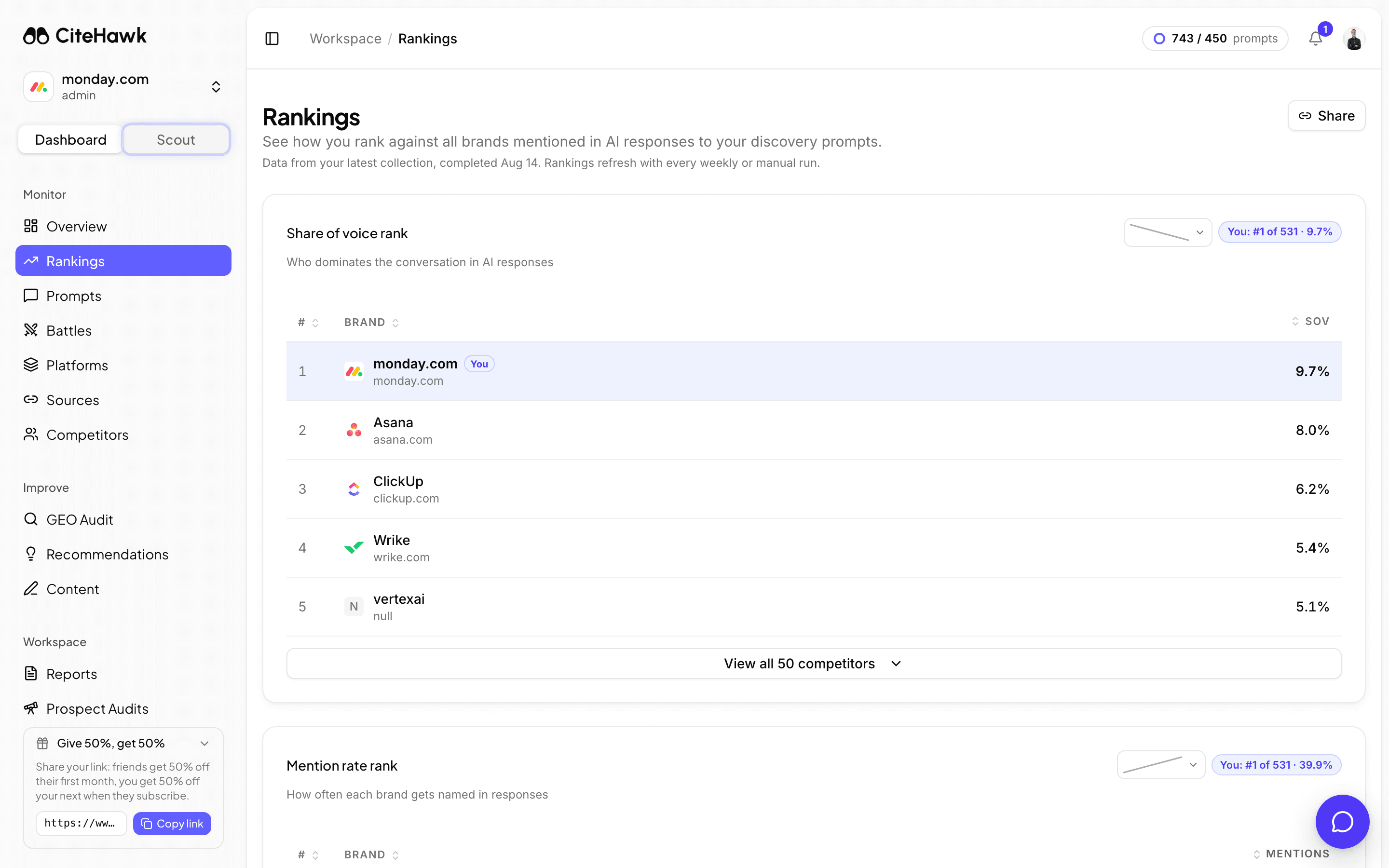Select the ClickUp row
The height and width of the screenshot is (868, 1389).
(814, 489)
